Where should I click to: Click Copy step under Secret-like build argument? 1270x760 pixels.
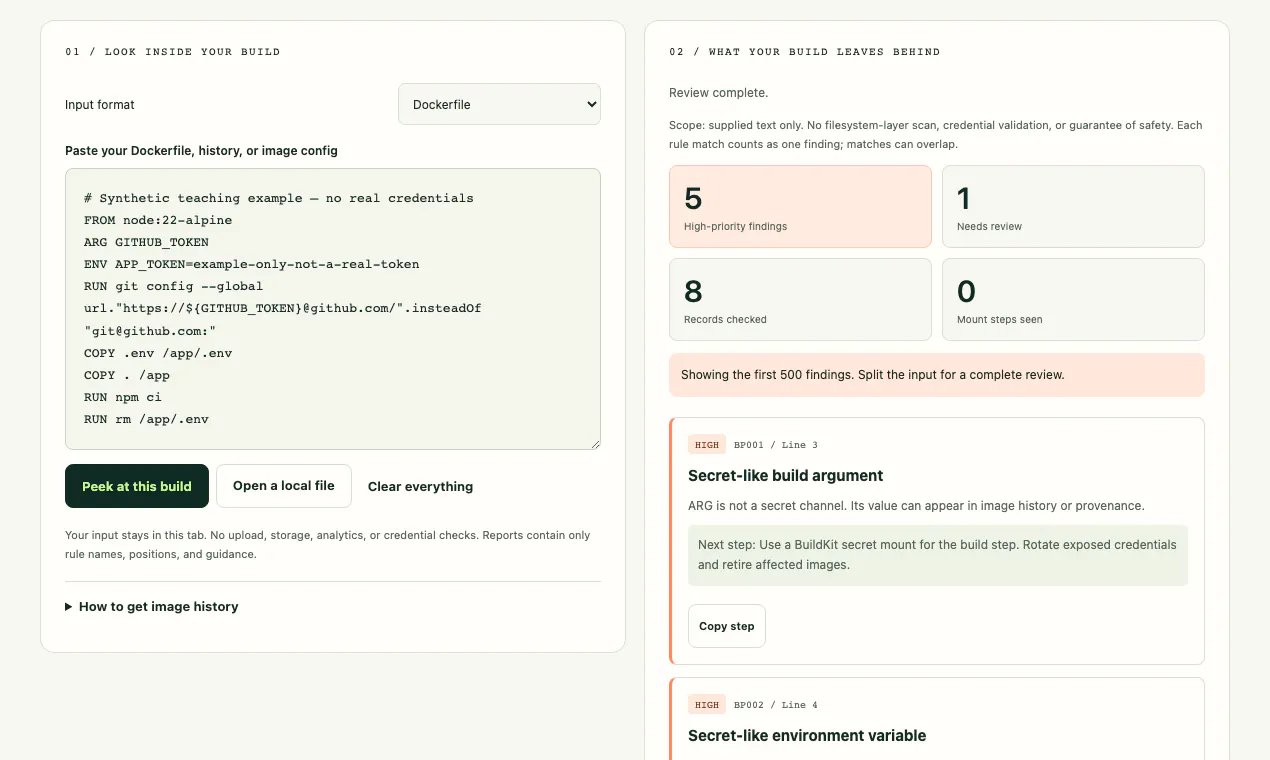click(727, 626)
